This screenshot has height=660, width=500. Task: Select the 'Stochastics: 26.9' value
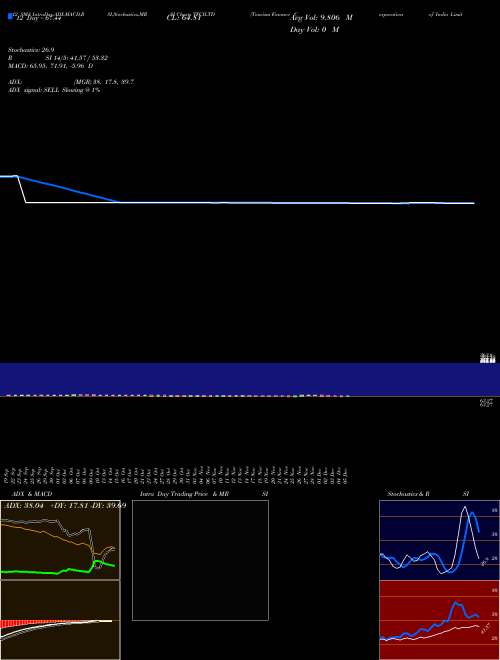[x=31, y=50]
